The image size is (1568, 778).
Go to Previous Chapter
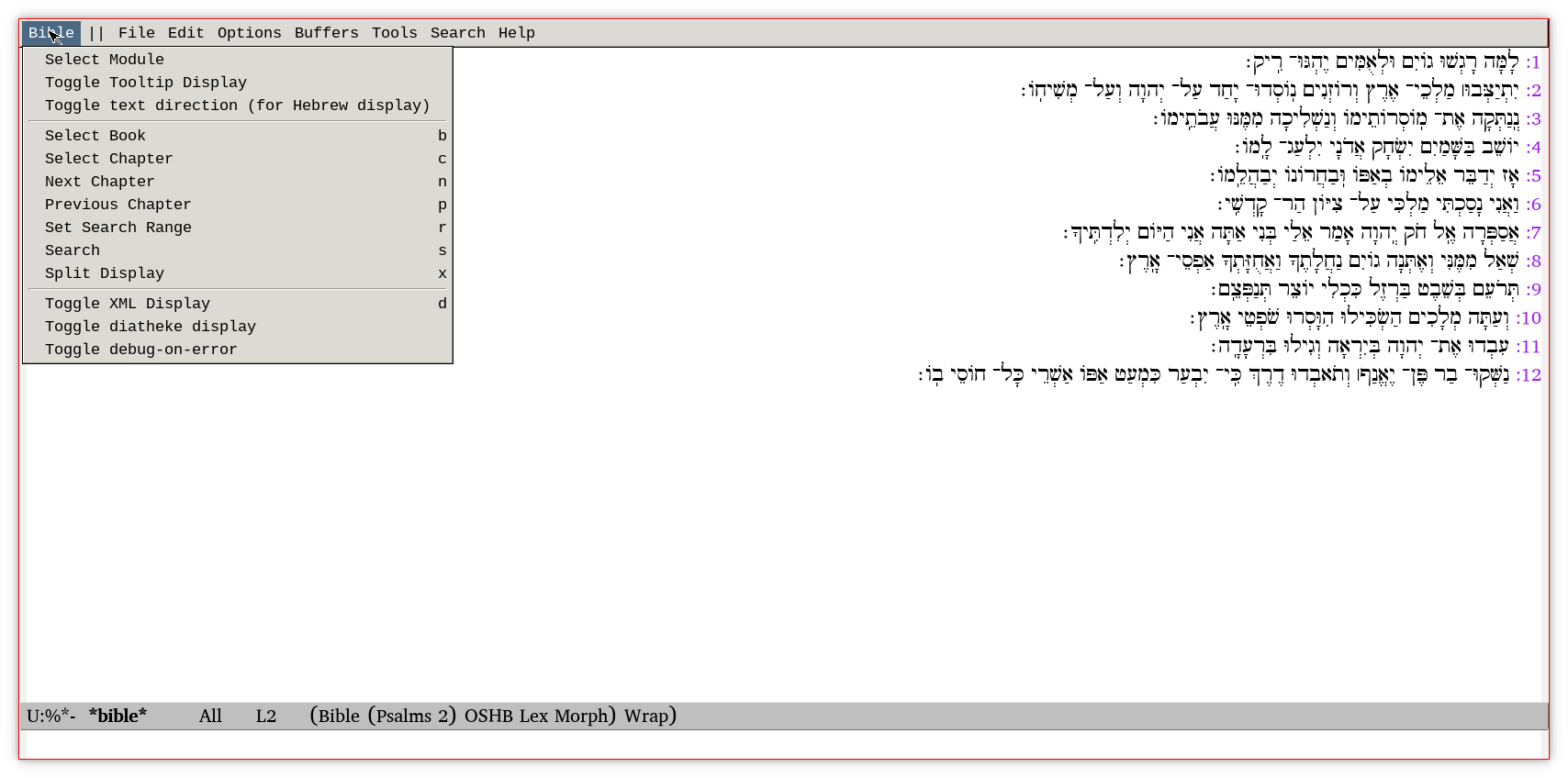118,205
